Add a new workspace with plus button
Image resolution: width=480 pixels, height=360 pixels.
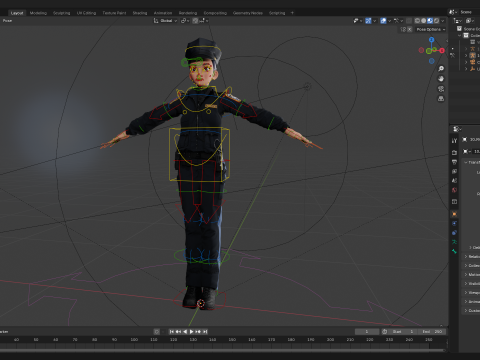[292, 13]
